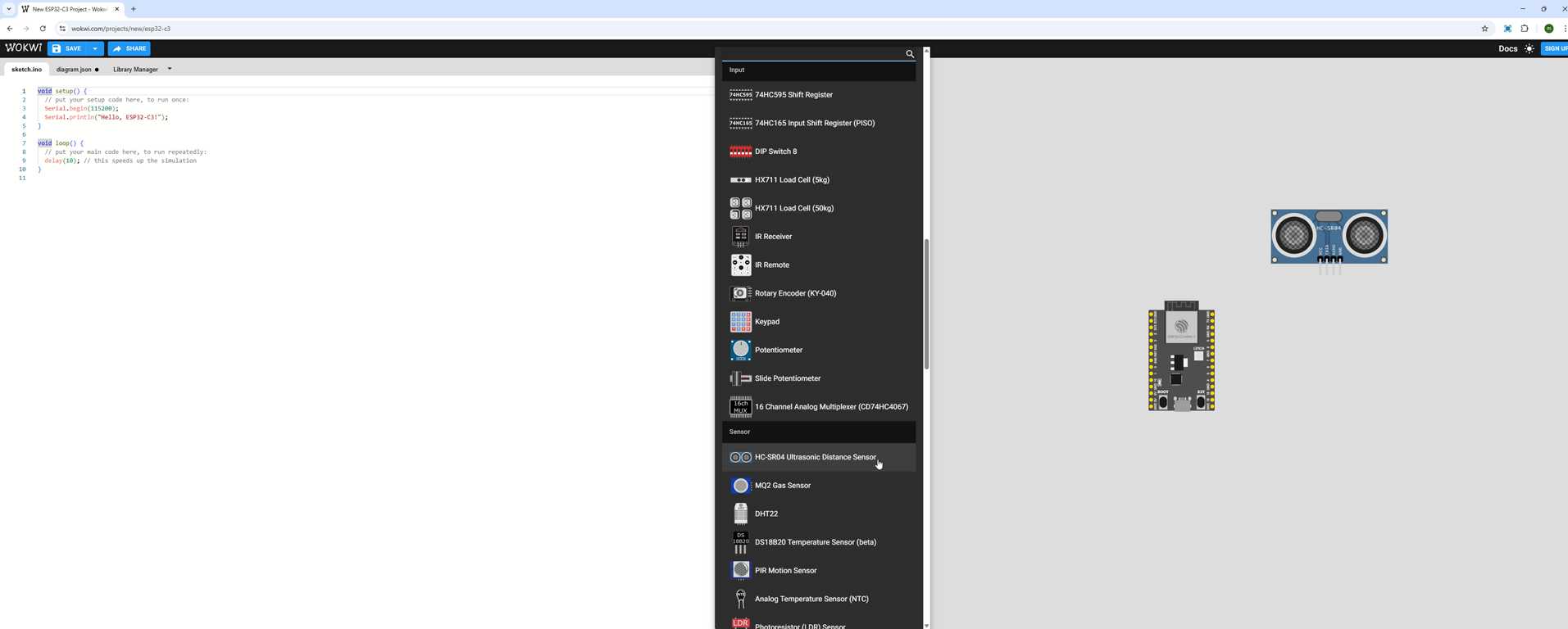
Task: Reload the Wokwi page
Action: (43, 29)
